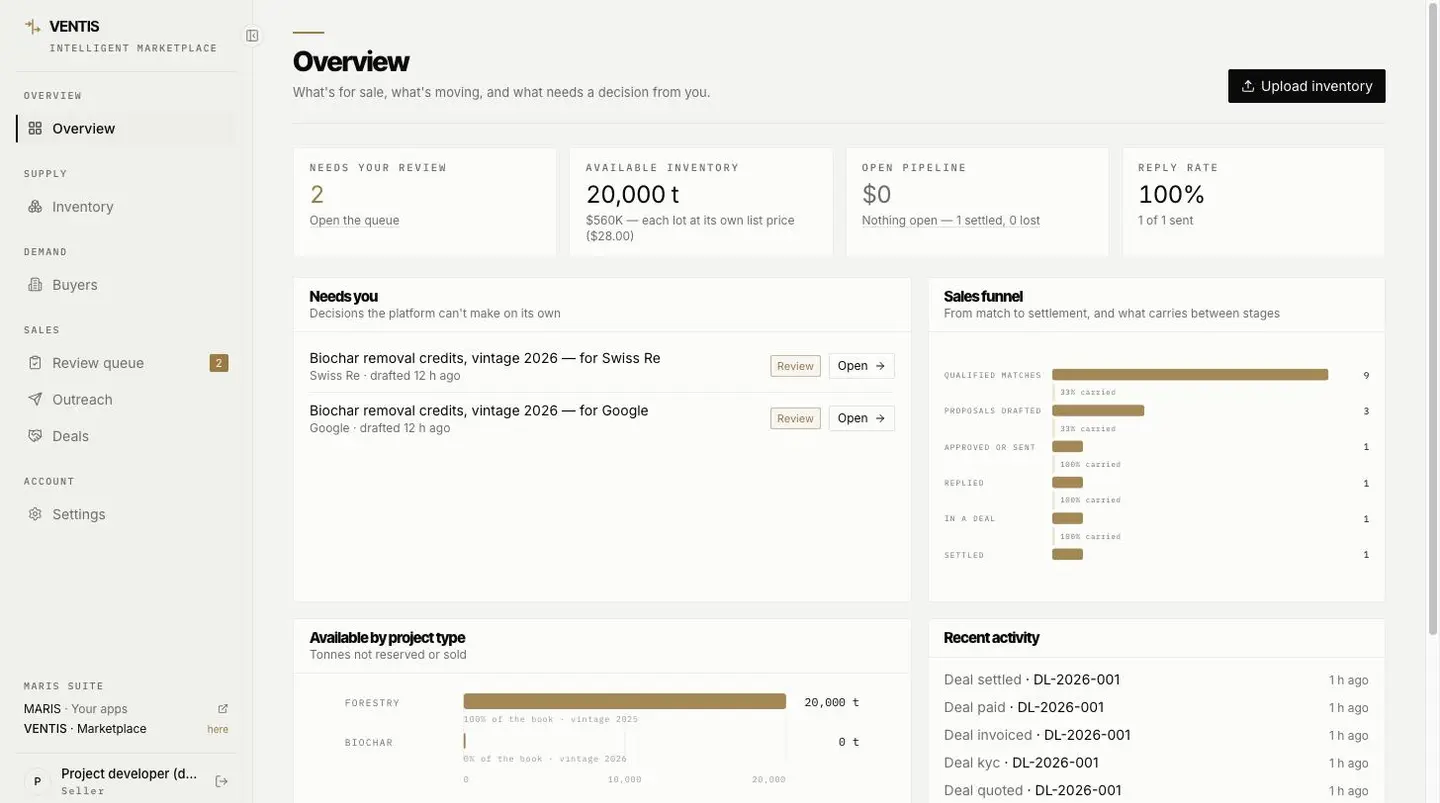Click the Review tag on Swiss Re row
The height and width of the screenshot is (803, 1440).
(795, 366)
